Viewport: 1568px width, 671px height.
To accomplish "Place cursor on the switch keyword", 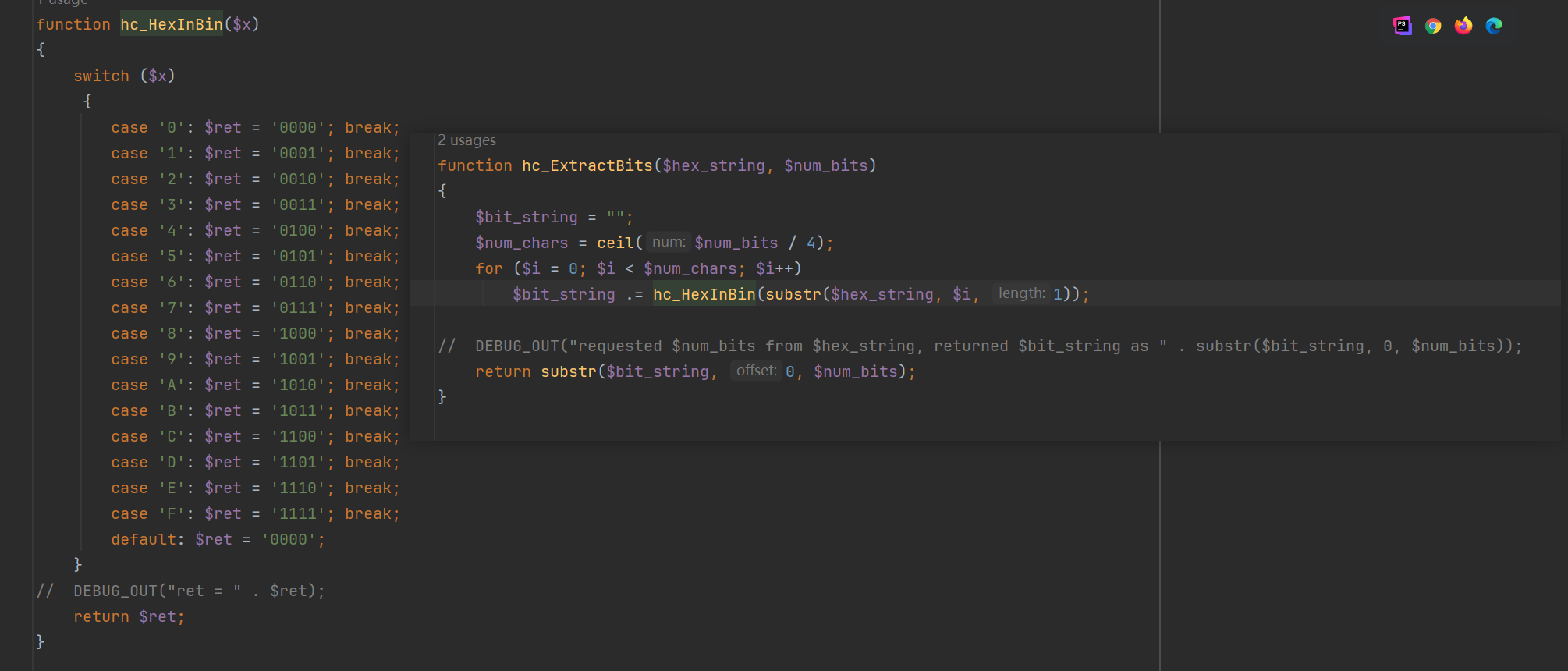I will 101,76.
